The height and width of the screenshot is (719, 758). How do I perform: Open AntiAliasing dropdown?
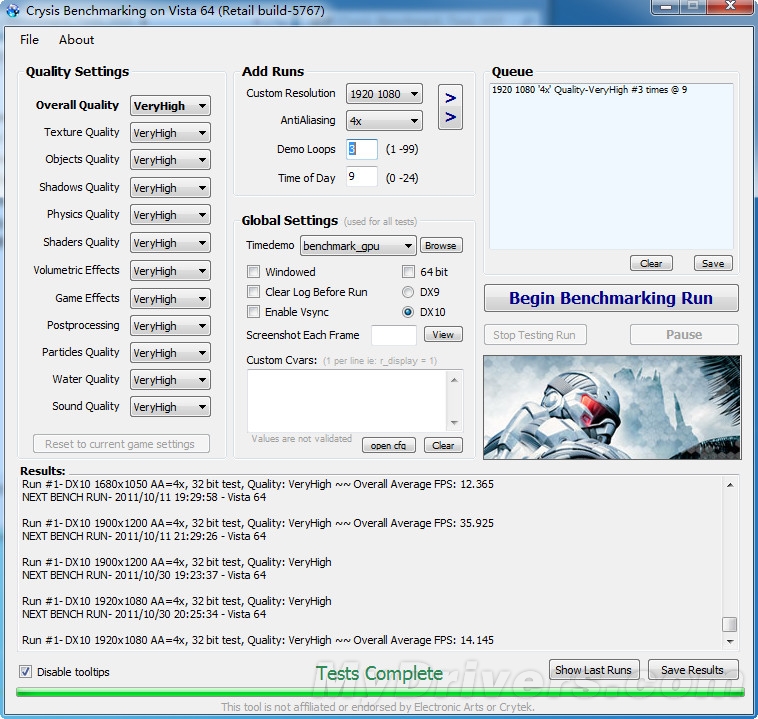pyautogui.click(x=384, y=121)
